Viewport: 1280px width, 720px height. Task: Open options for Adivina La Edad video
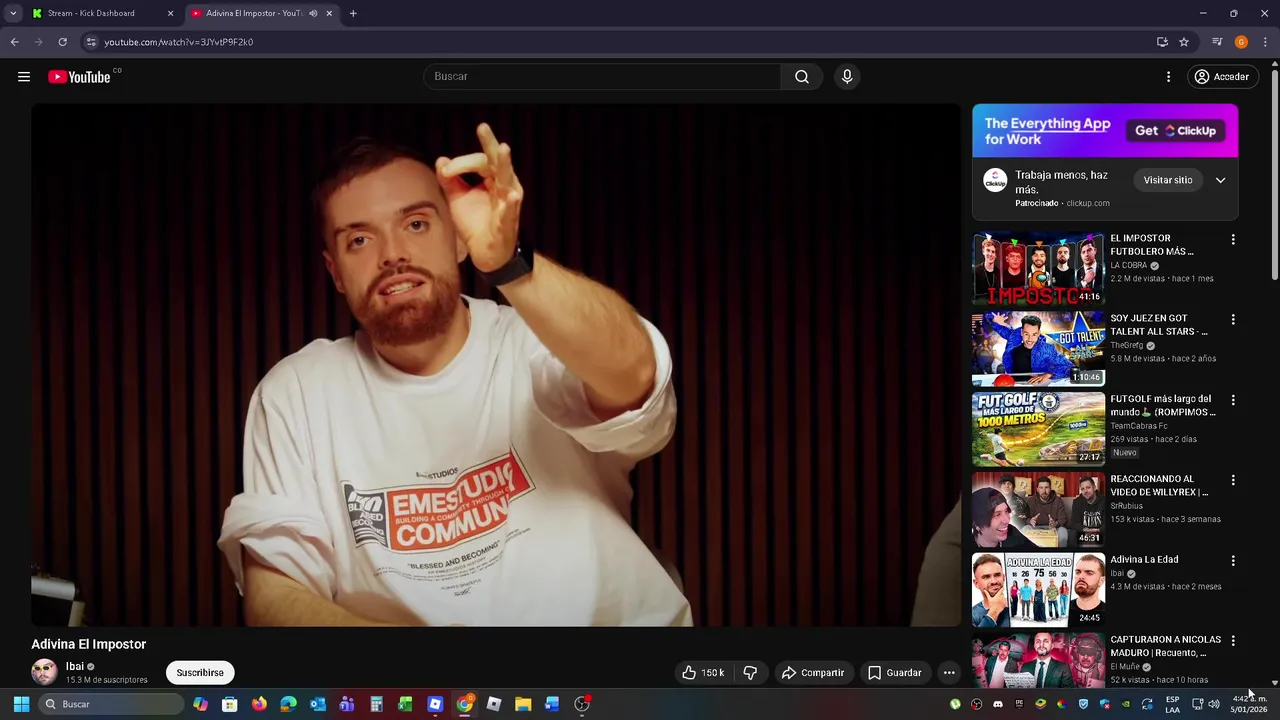tap(1233, 560)
